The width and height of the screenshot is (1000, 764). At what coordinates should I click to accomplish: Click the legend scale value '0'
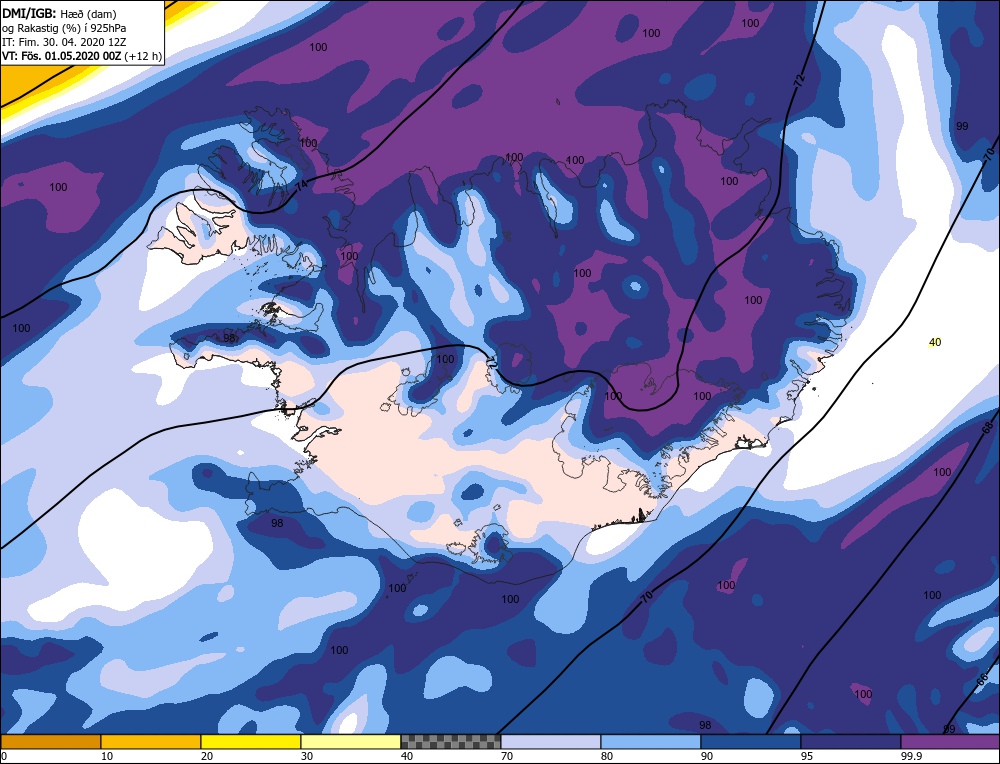4,756
